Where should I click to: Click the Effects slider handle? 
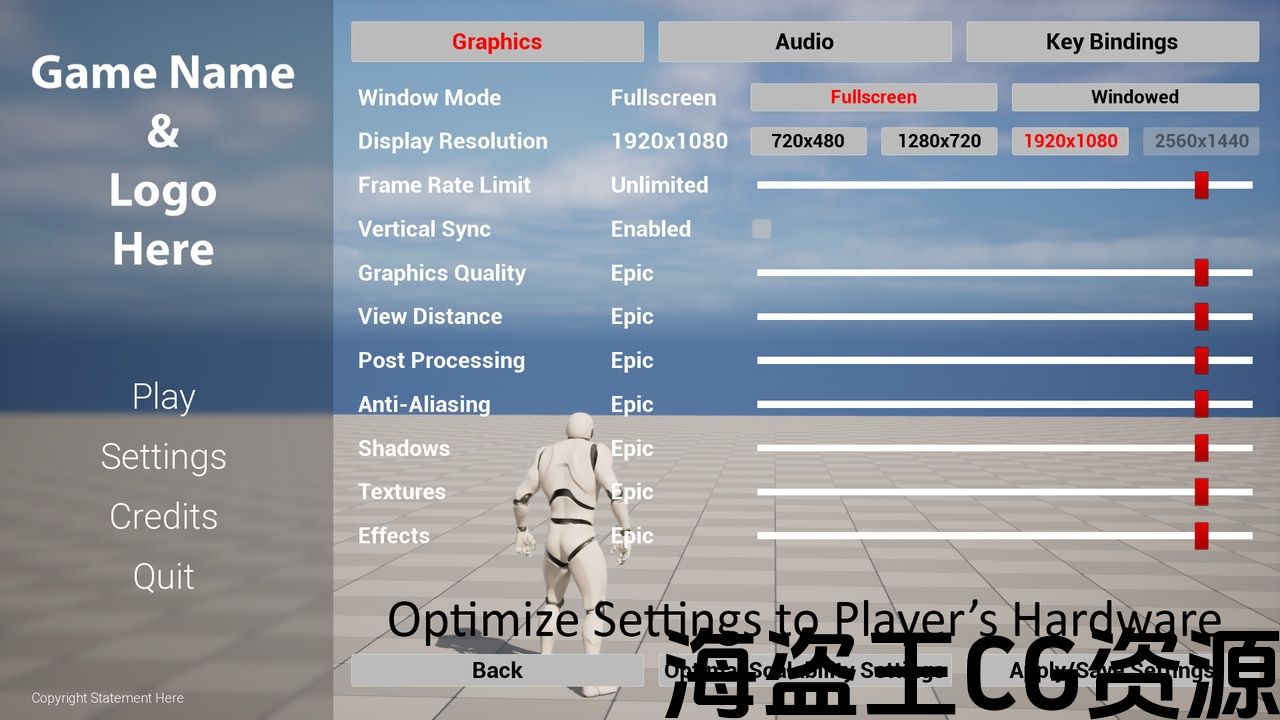1201,536
